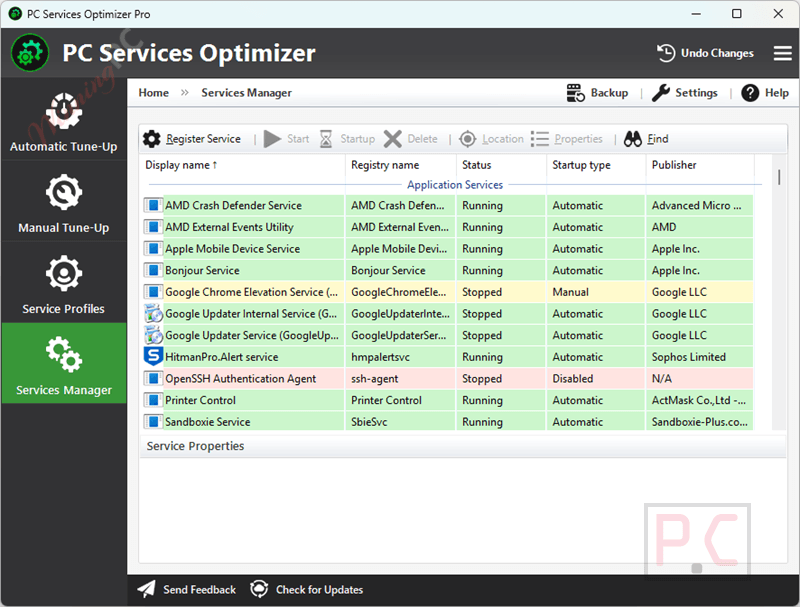The image size is (800, 607).
Task: Select AMD External Events Utility row
Action: 448,227
